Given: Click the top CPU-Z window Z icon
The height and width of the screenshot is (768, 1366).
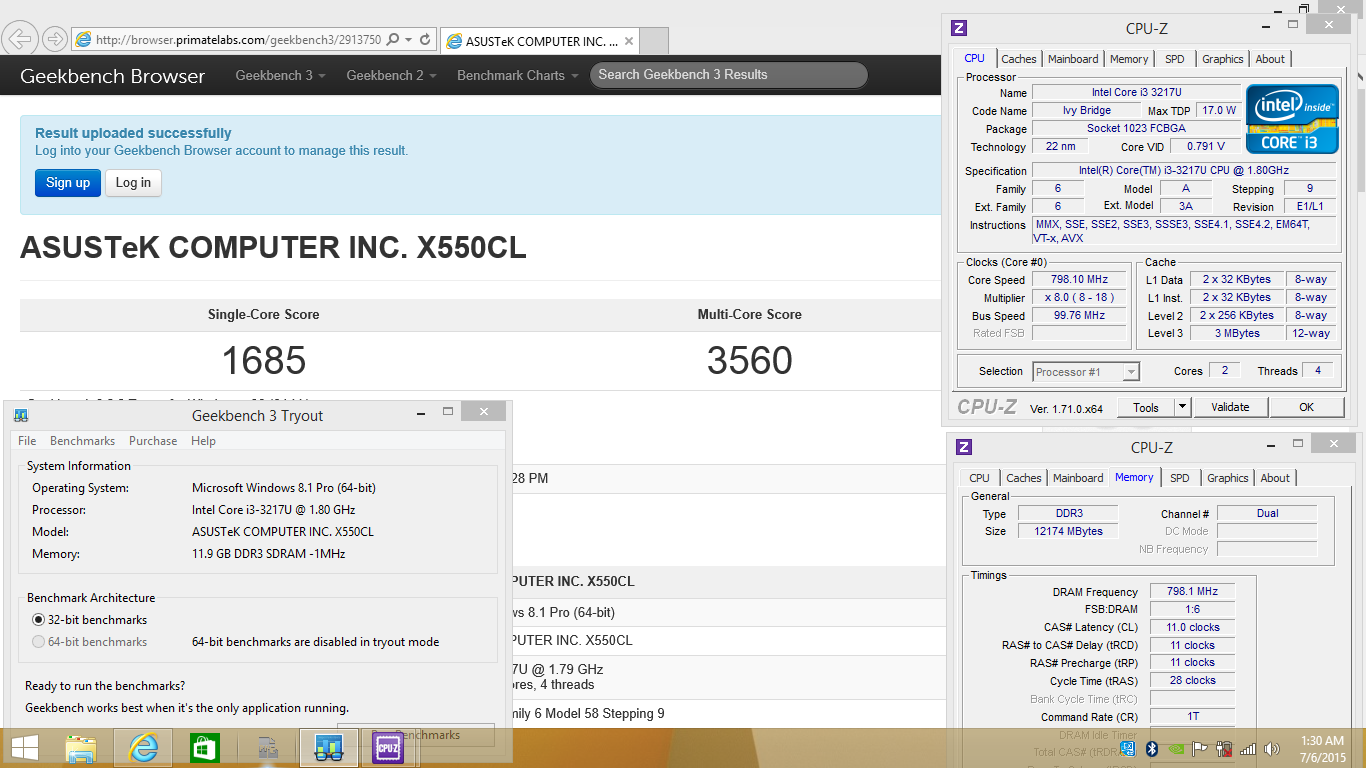Looking at the screenshot, I should click(959, 28).
